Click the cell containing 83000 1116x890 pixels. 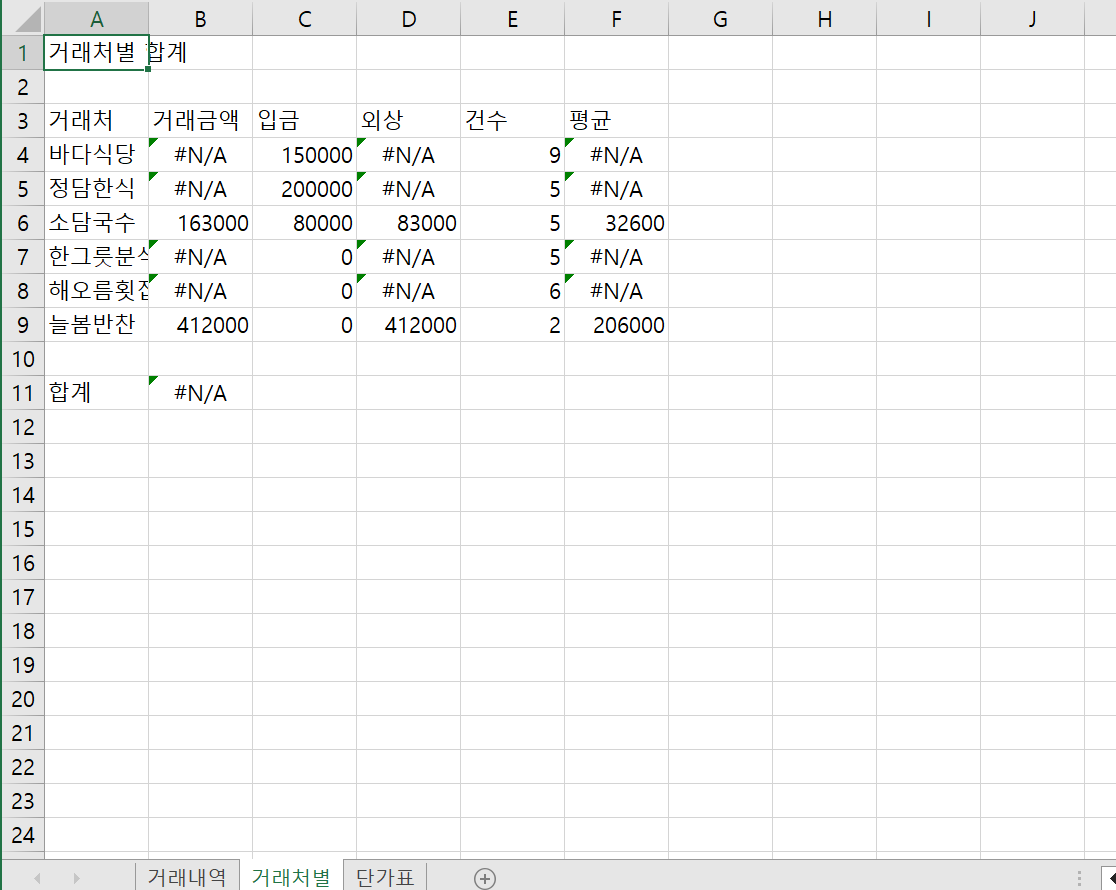pos(408,223)
